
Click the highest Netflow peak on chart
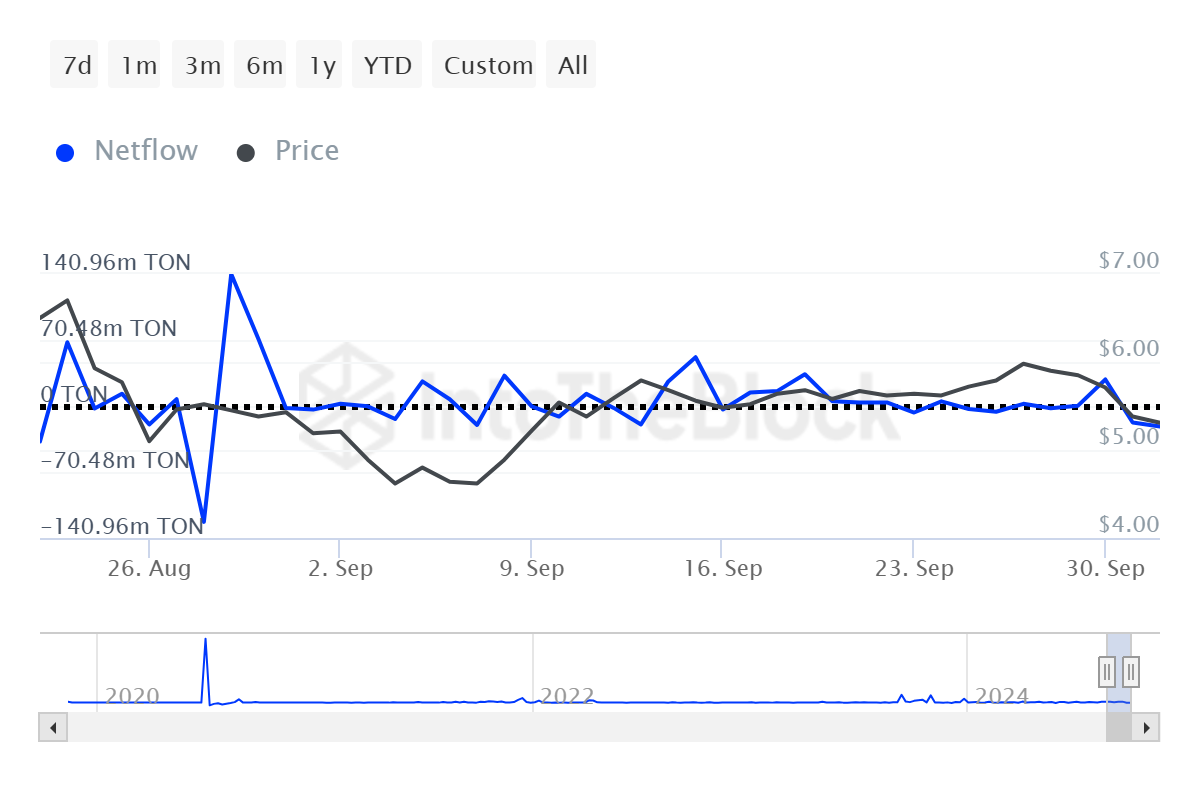(231, 274)
